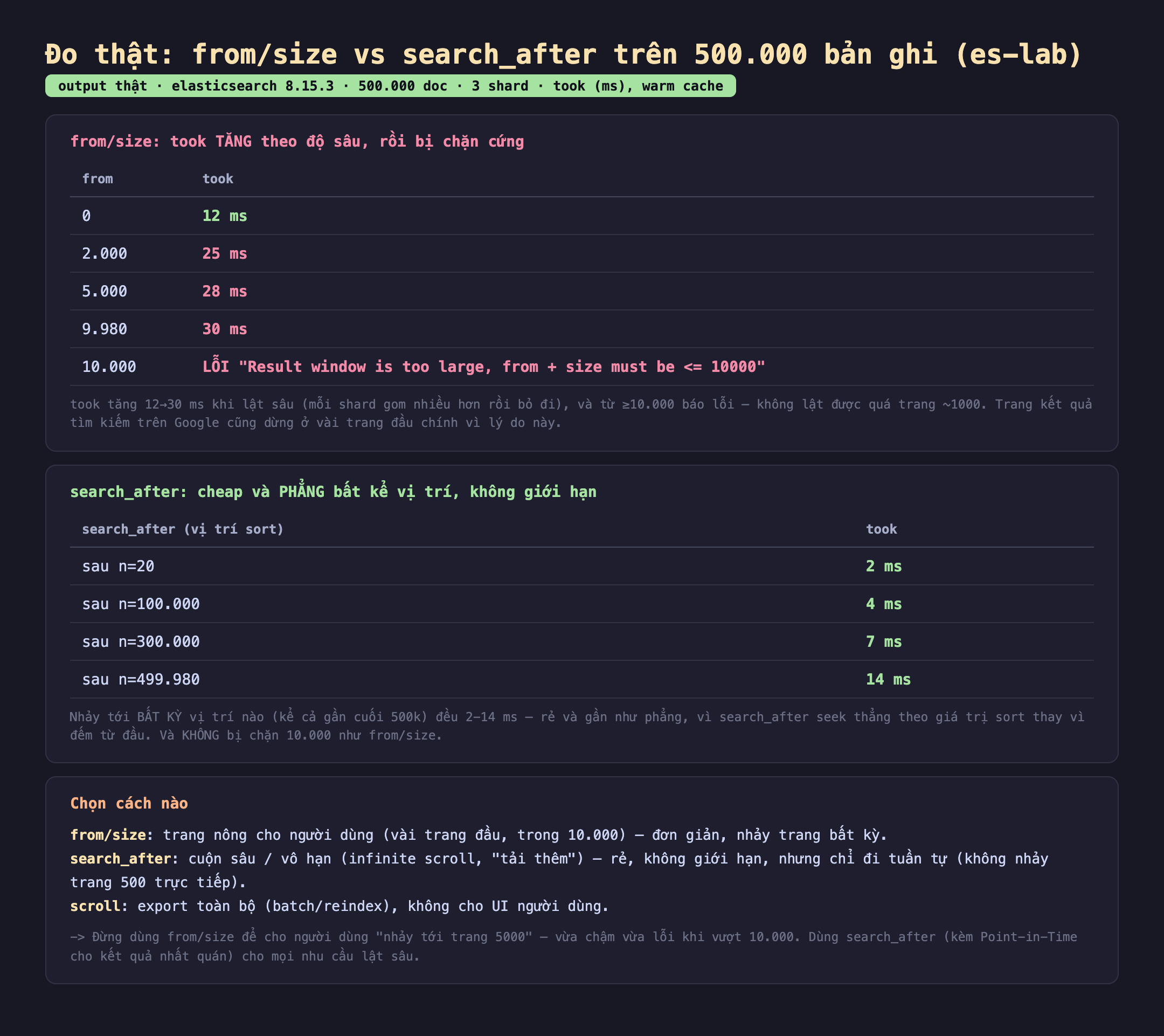
Task: Click footnote '–> Đừng dùng from/size để cho người dùng'
Action: coord(573,947)
